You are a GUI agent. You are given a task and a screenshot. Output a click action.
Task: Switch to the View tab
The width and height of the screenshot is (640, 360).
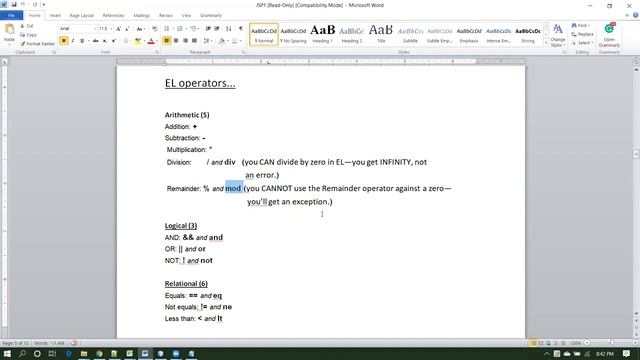pos(187,16)
